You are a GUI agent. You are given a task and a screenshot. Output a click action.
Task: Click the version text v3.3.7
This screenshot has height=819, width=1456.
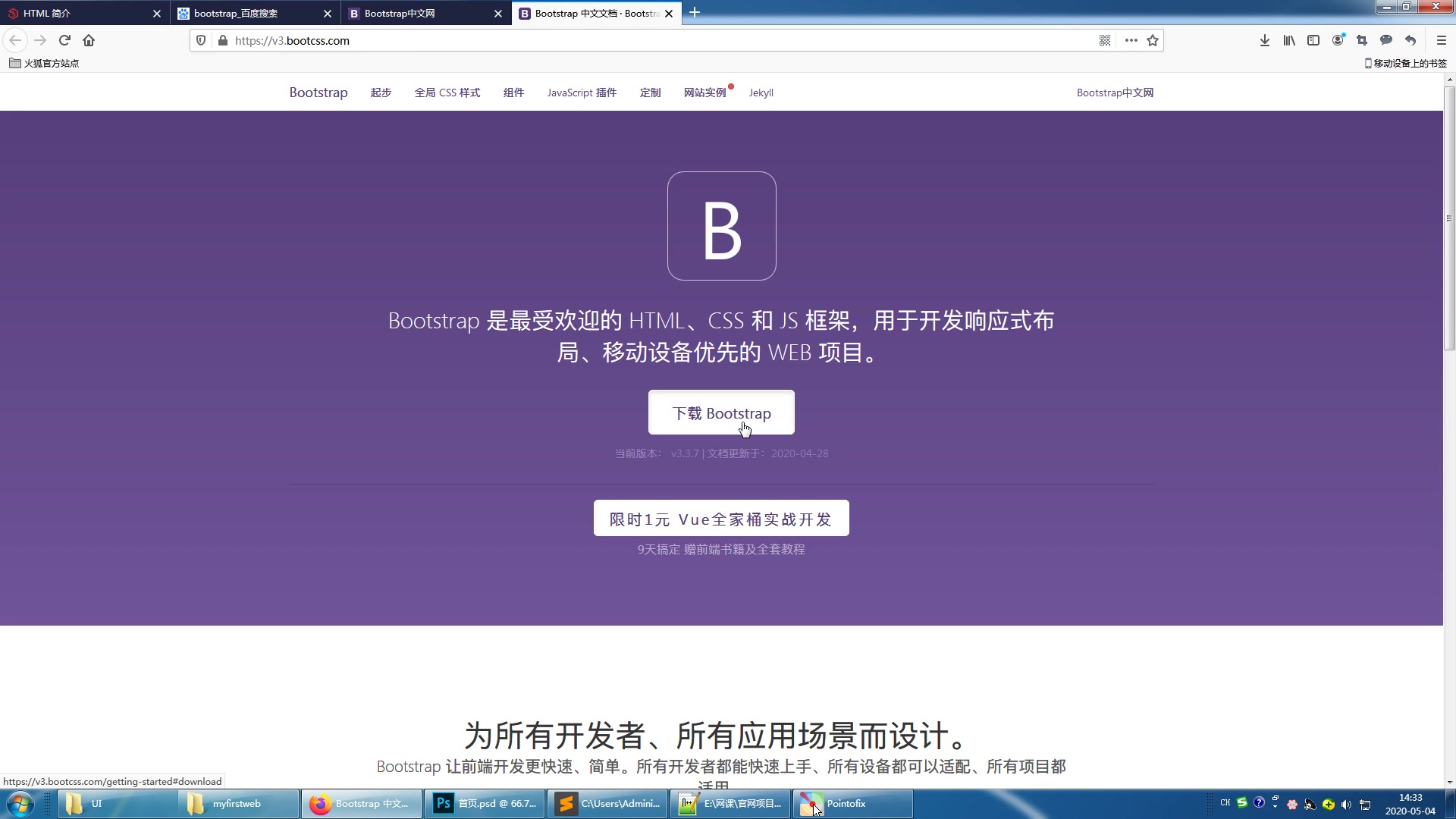[685, 453]
